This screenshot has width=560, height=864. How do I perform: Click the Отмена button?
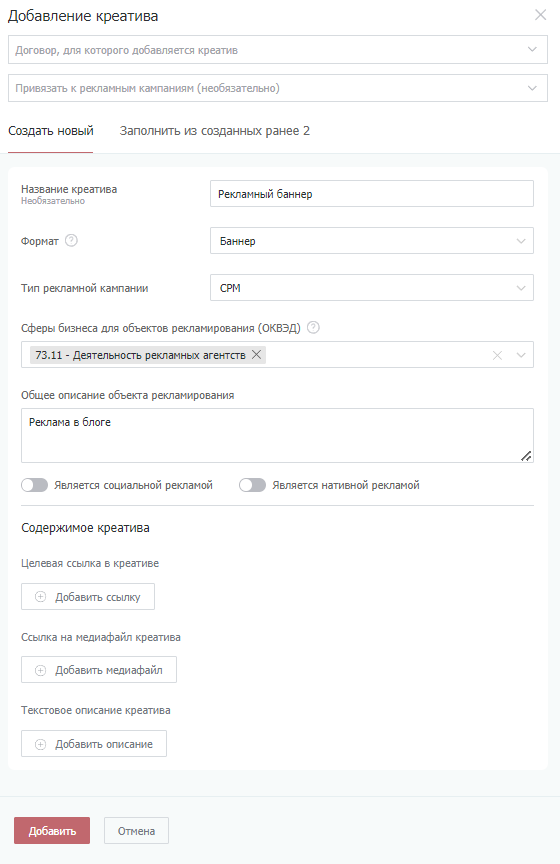pyautogui.click(x=136, y=830)
